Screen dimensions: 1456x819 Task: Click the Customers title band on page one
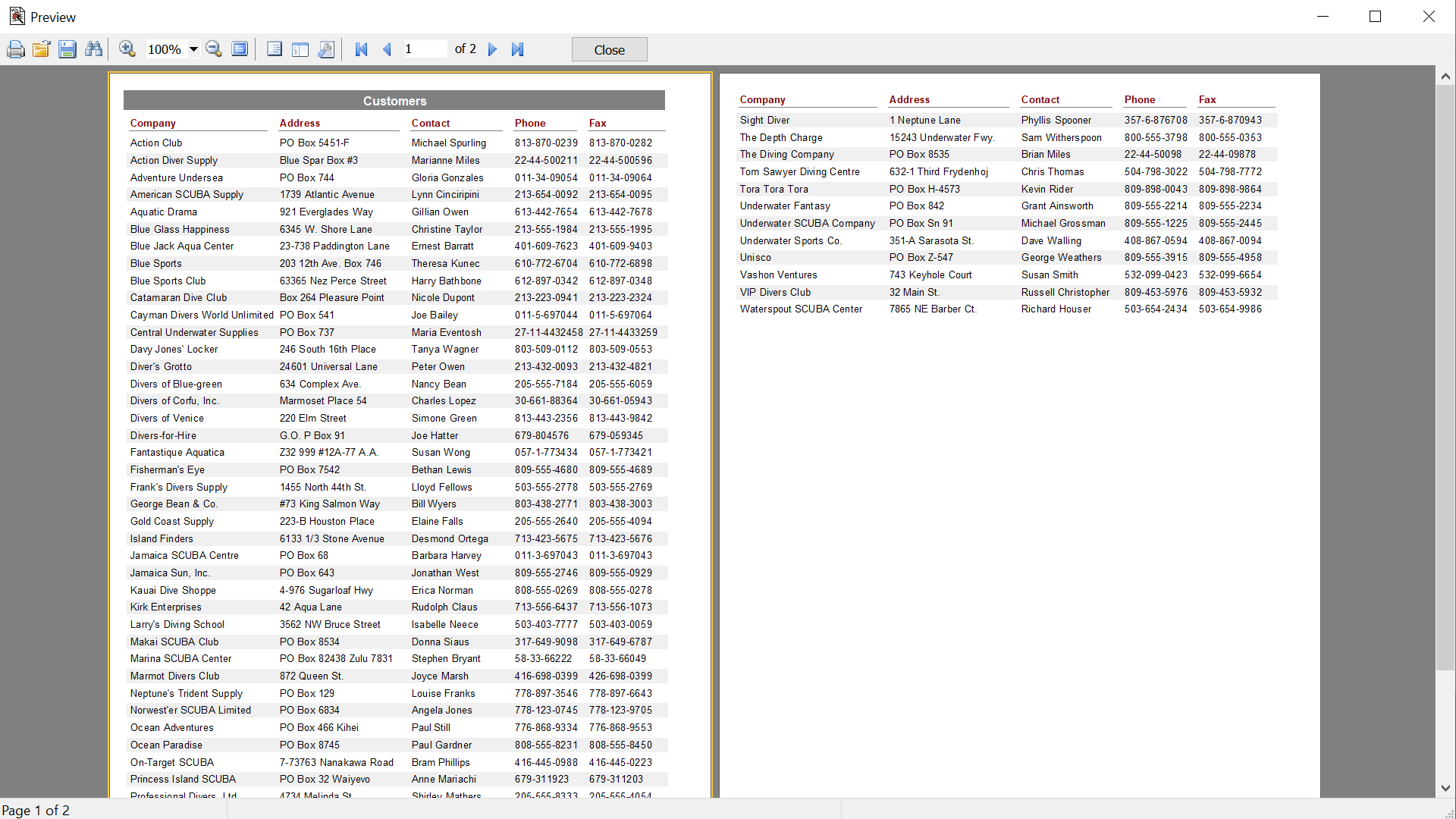coord(394,101)
